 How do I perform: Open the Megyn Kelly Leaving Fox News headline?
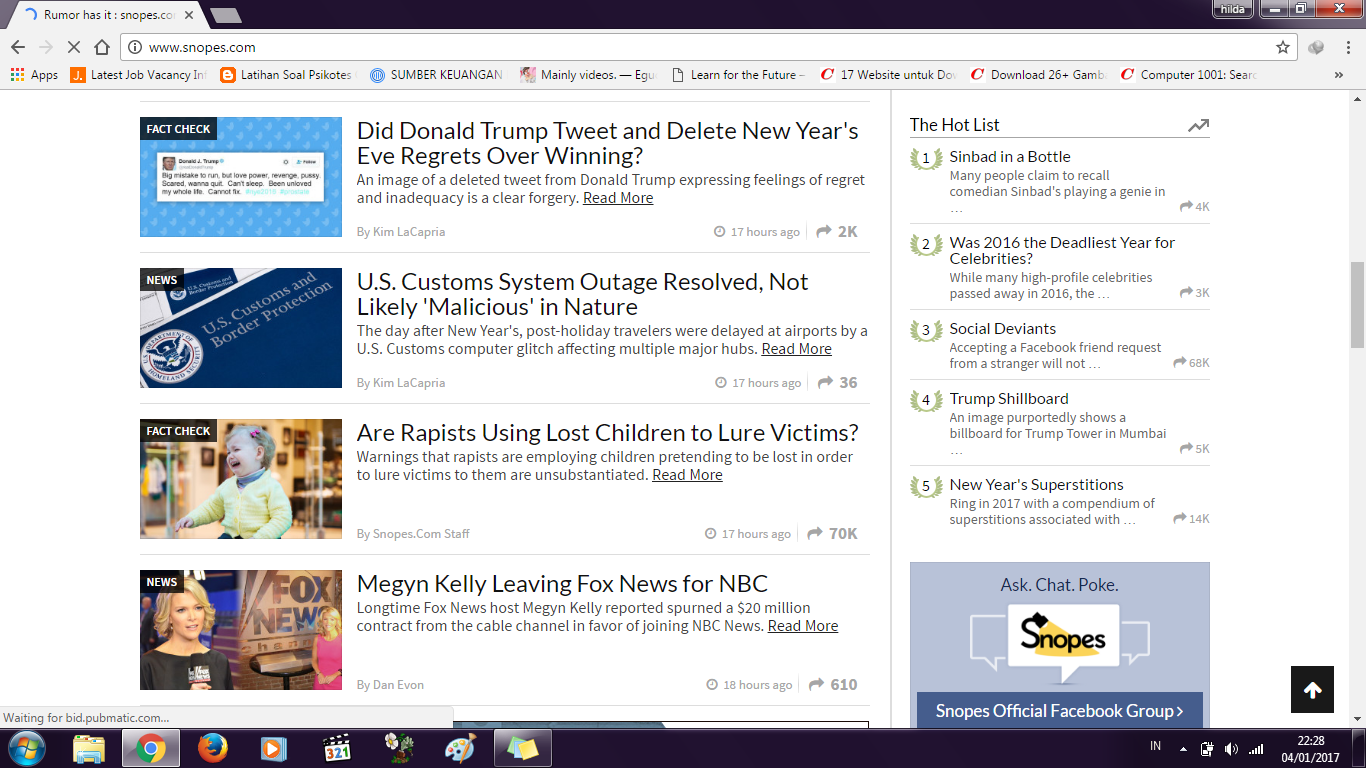coord(562,584)
